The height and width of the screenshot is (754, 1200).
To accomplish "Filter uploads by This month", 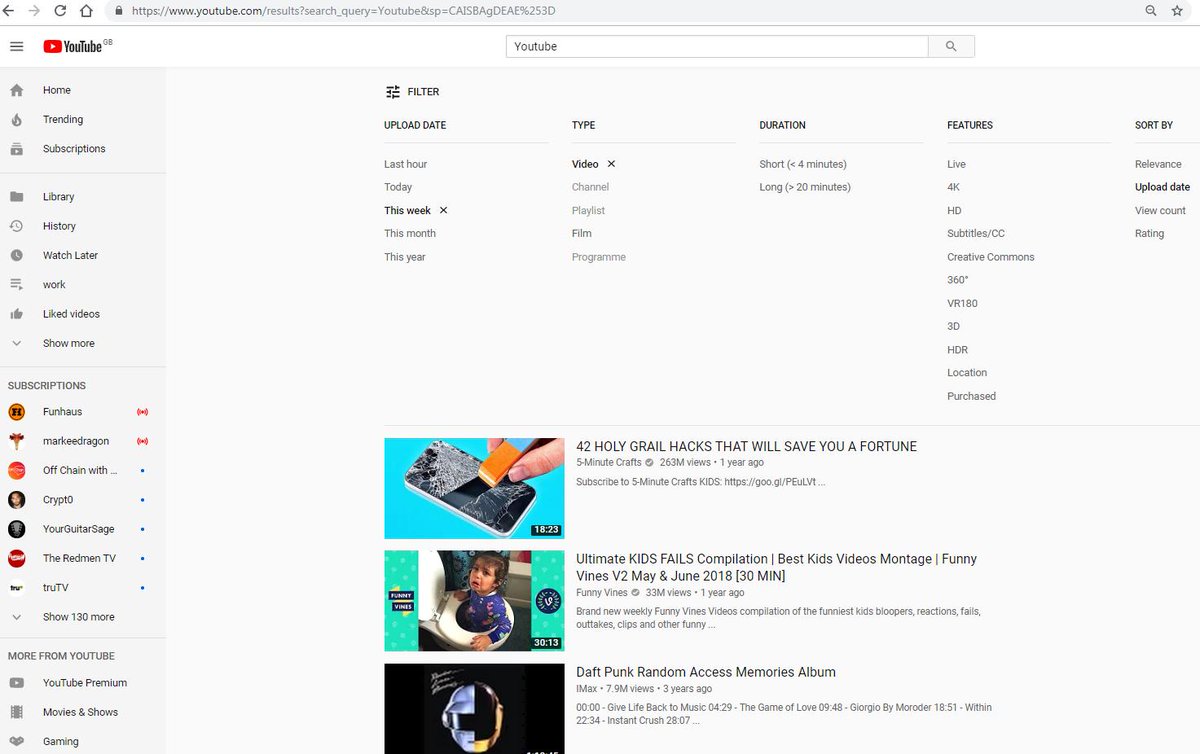I will tap(410, 233).
